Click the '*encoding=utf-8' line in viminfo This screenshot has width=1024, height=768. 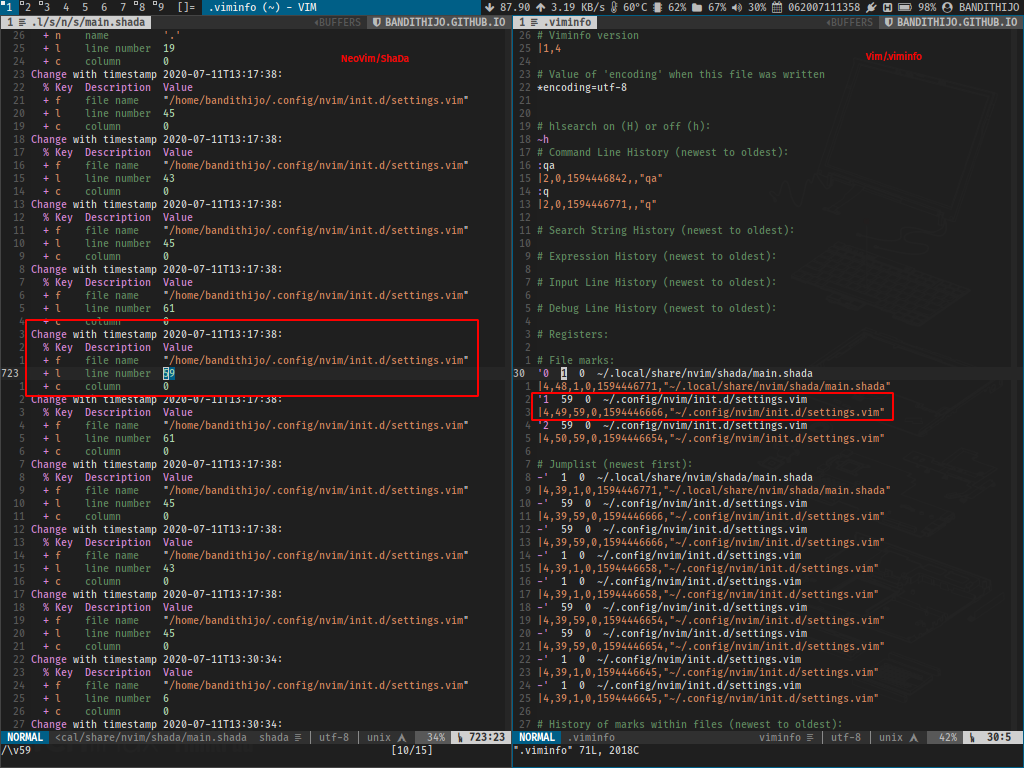(582, 87)
